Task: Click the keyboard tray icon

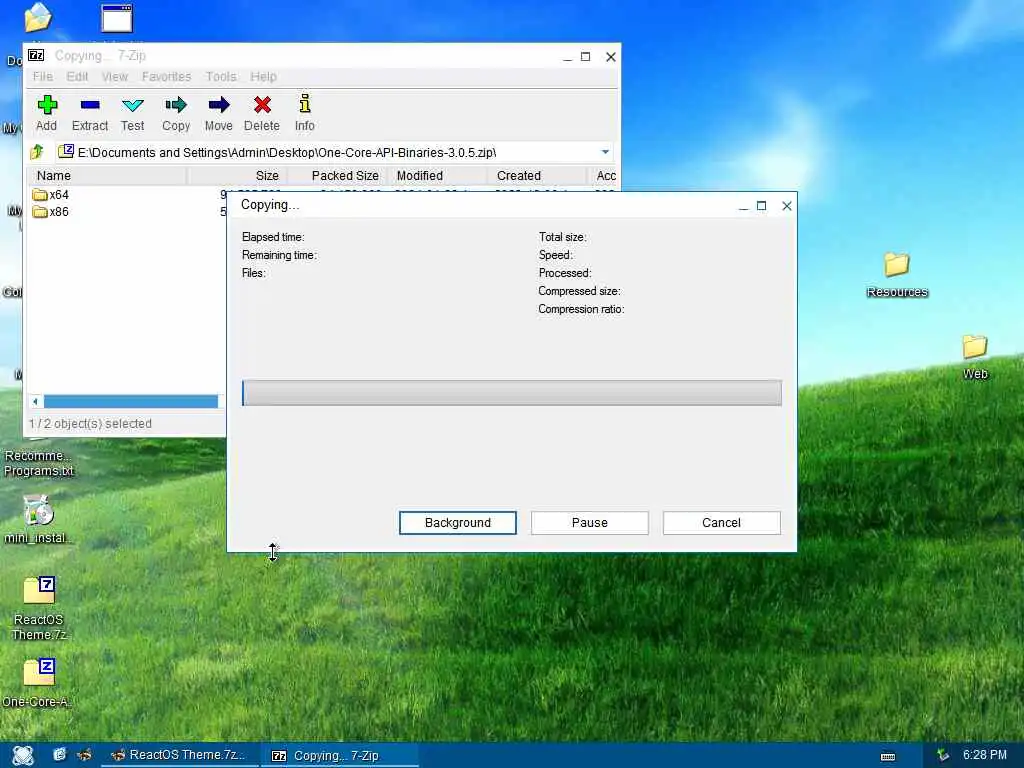Action: click(x=888, y=756)
